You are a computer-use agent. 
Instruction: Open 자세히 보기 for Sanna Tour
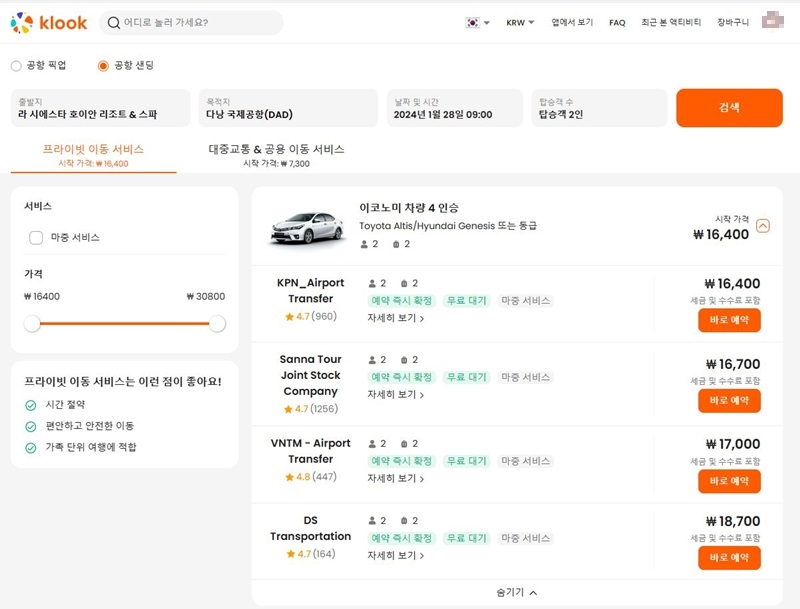point(396,395)
